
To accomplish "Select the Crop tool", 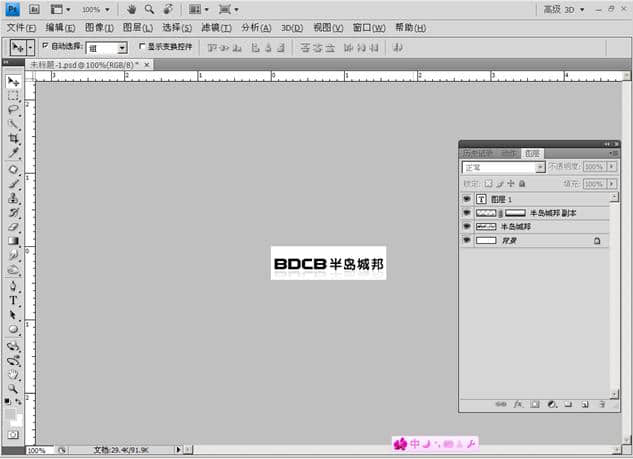I will pyautogui.click(x=13, y=139).
